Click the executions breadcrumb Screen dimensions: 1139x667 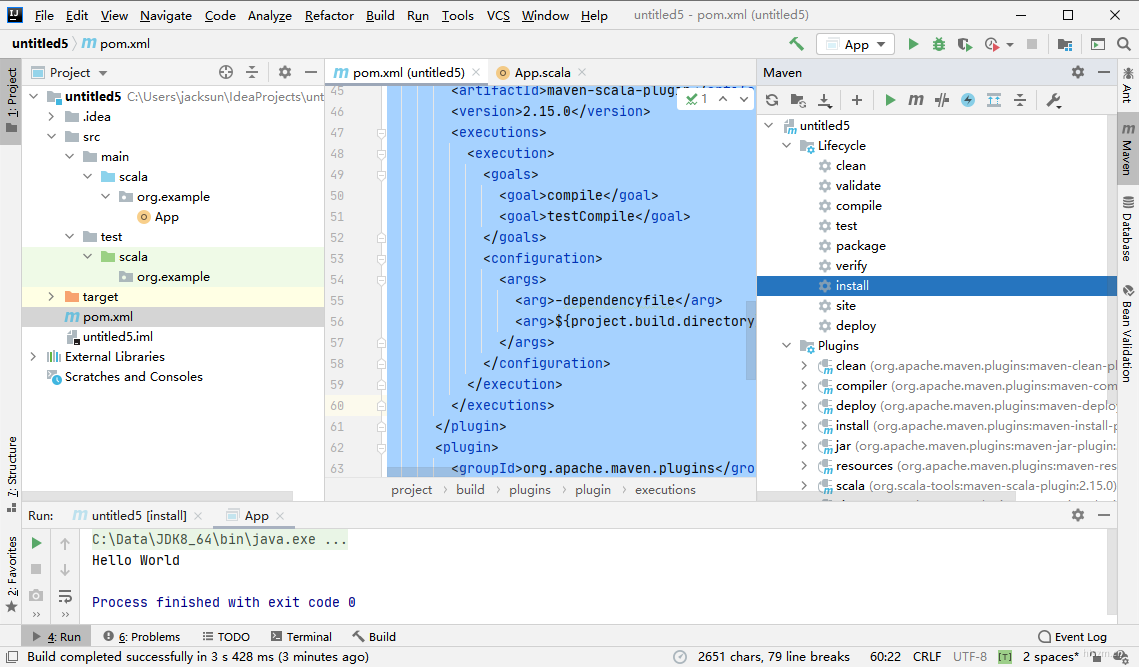coord(665,490)
